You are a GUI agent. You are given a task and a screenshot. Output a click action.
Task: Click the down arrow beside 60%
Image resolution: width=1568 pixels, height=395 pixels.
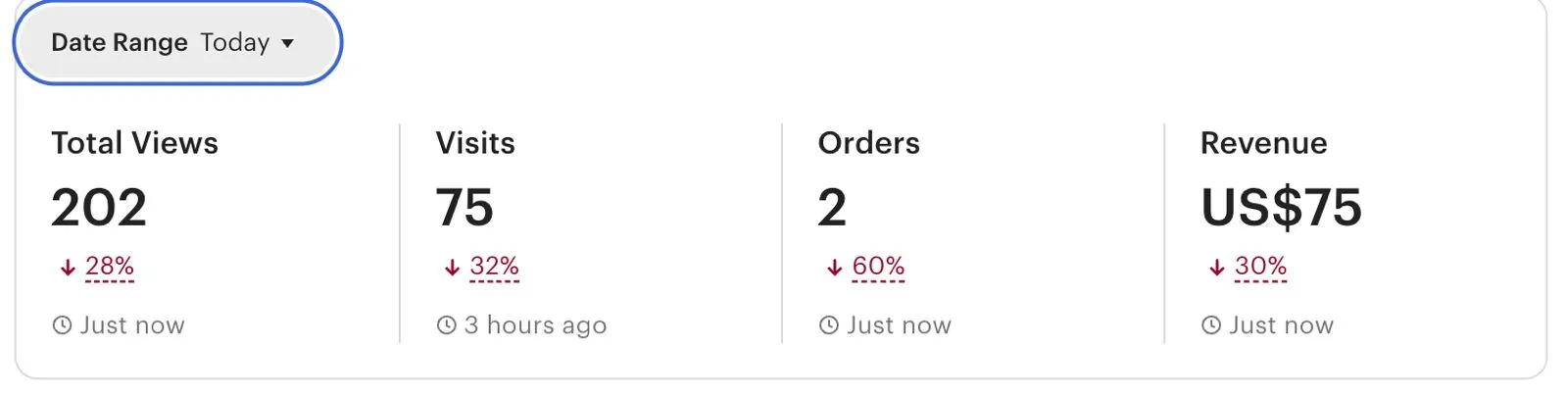pyautogui.click(x=834, y=268)
